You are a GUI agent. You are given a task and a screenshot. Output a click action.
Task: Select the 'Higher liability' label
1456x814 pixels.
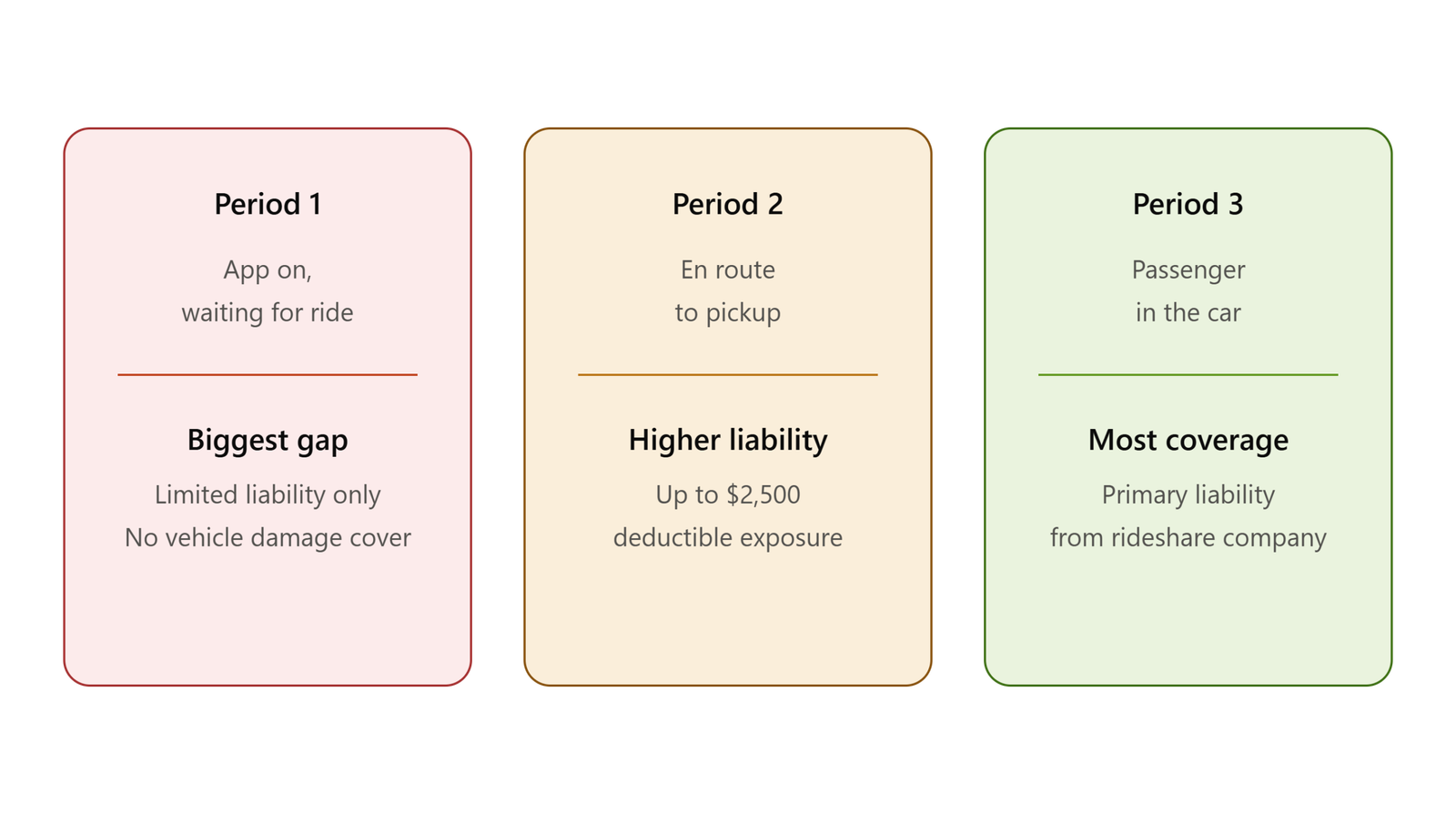point(727,441)
